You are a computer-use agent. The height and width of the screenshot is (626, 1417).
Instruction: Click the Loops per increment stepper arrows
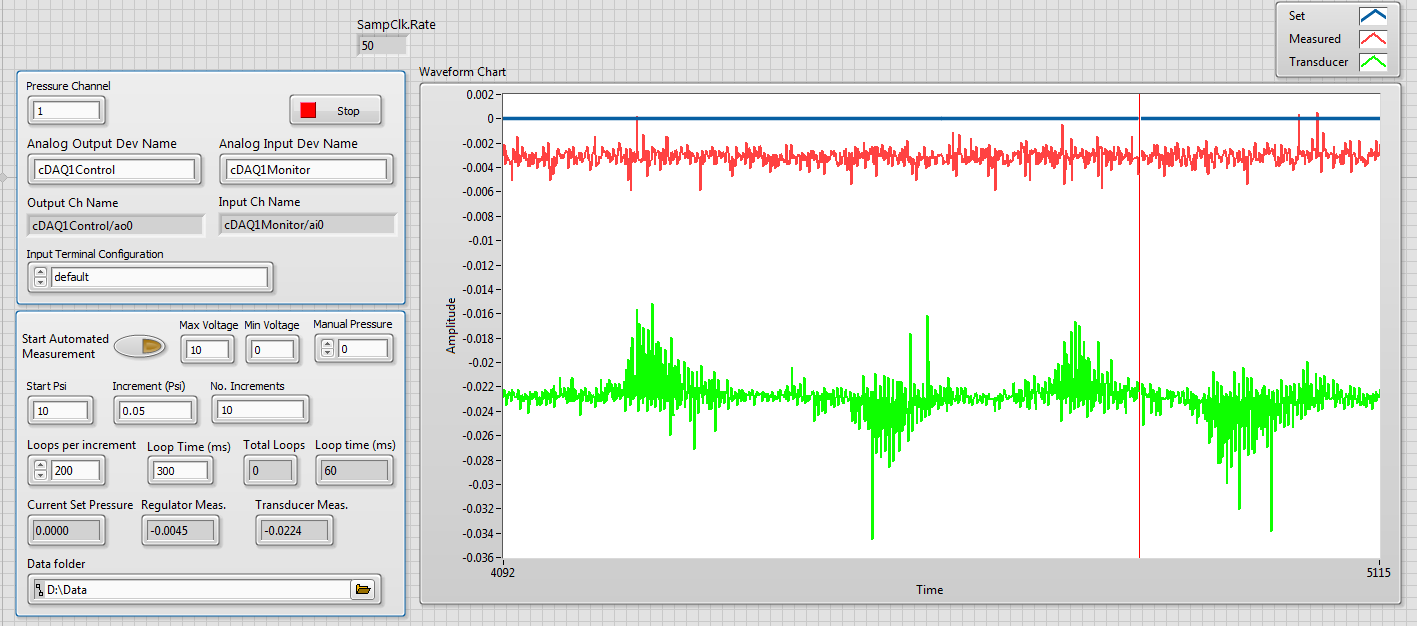click(x=40, y=470)
